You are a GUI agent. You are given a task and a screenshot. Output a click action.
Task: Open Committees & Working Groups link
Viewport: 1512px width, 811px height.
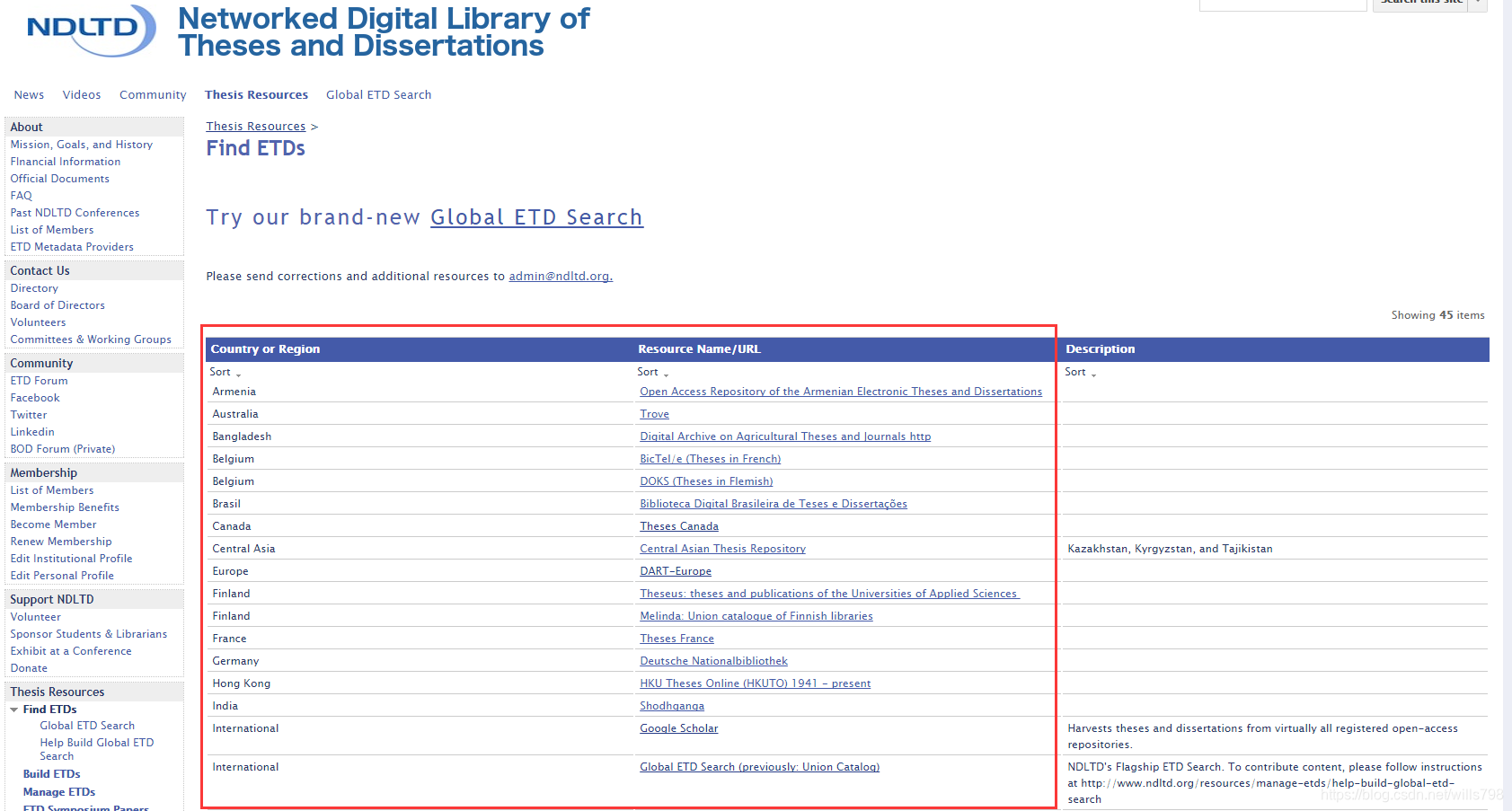91,339
